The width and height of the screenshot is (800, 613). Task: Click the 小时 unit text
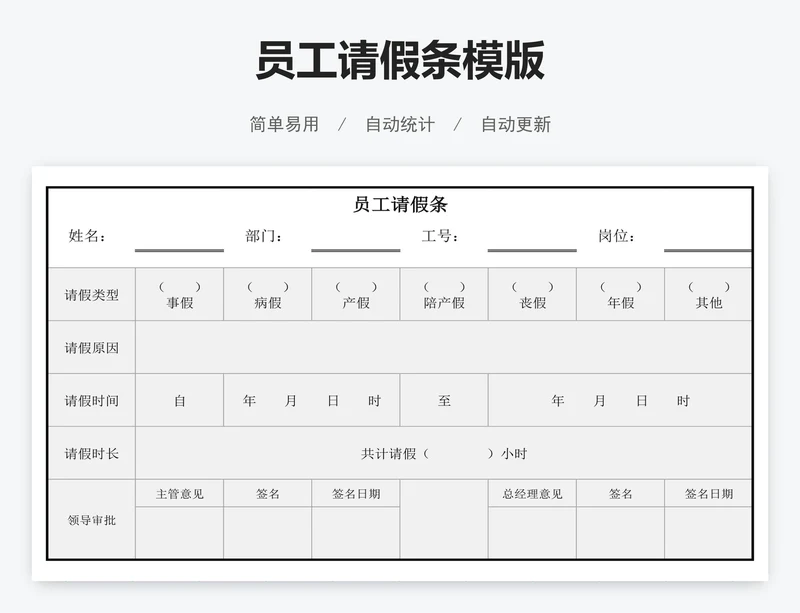(514, 454)
